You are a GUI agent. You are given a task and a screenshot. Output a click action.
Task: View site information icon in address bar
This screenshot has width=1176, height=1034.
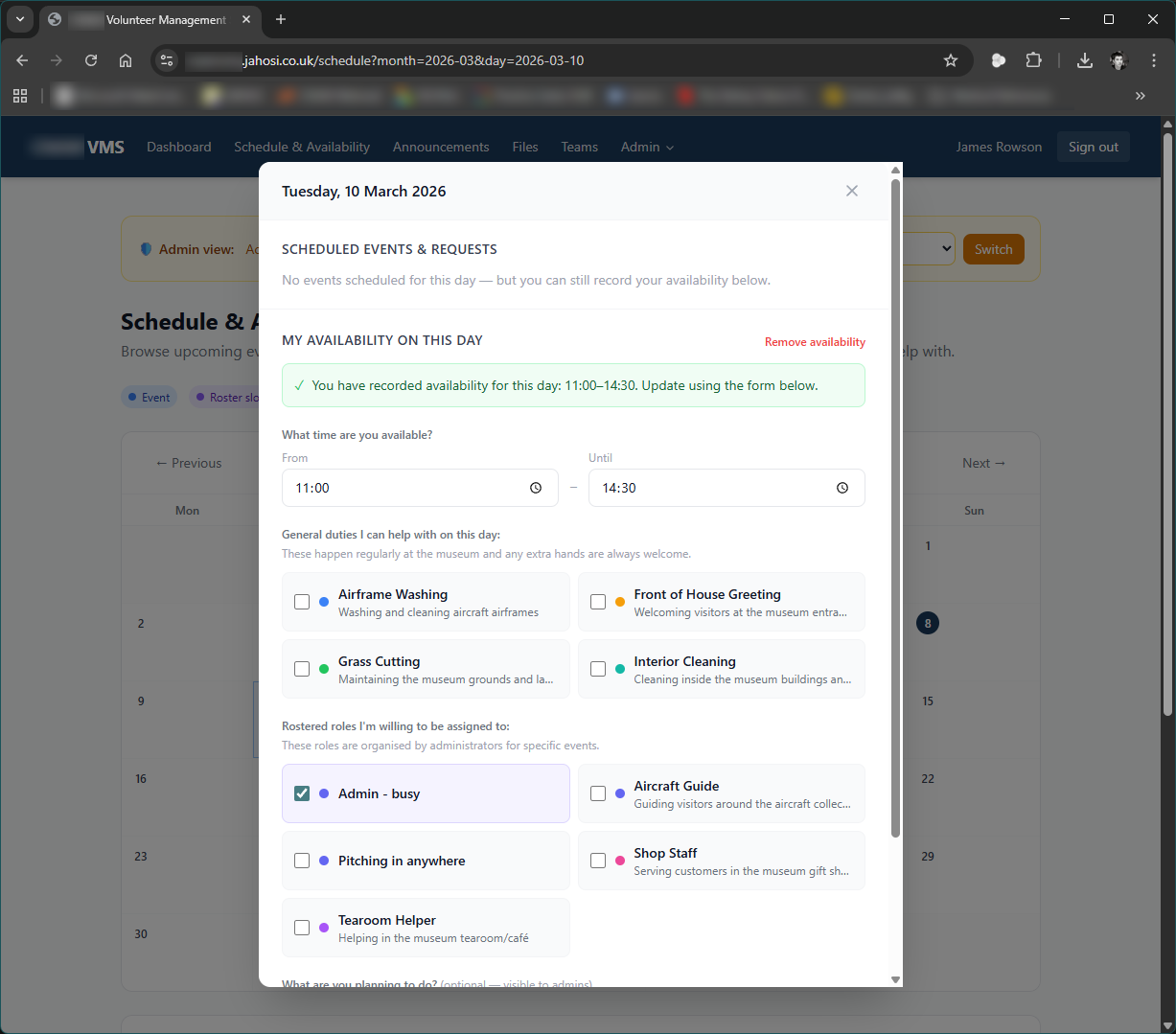click(167, 60)
